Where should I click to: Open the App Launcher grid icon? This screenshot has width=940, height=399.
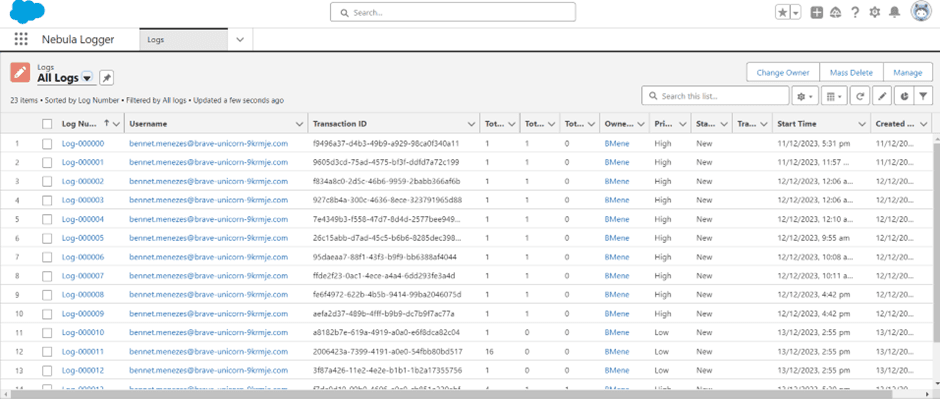click(x=21, y=40)
